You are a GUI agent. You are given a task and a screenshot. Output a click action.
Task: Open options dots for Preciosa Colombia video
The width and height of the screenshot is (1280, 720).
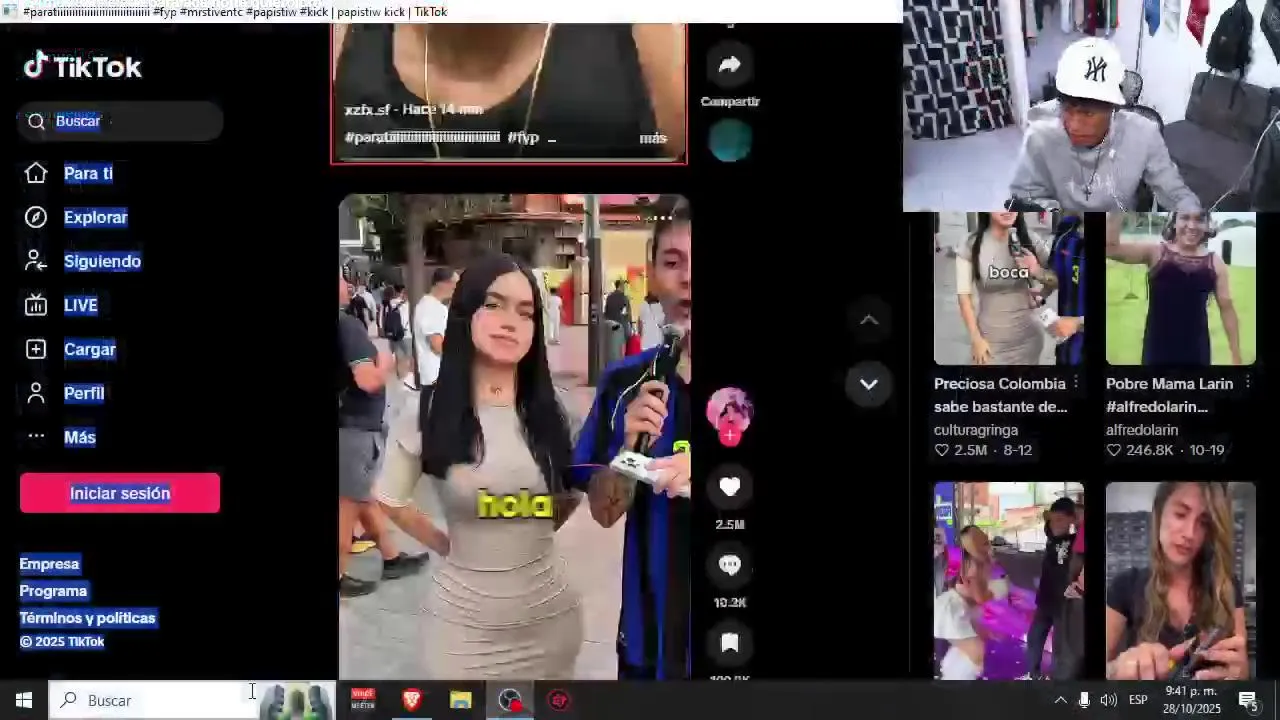coord(1076,383)
